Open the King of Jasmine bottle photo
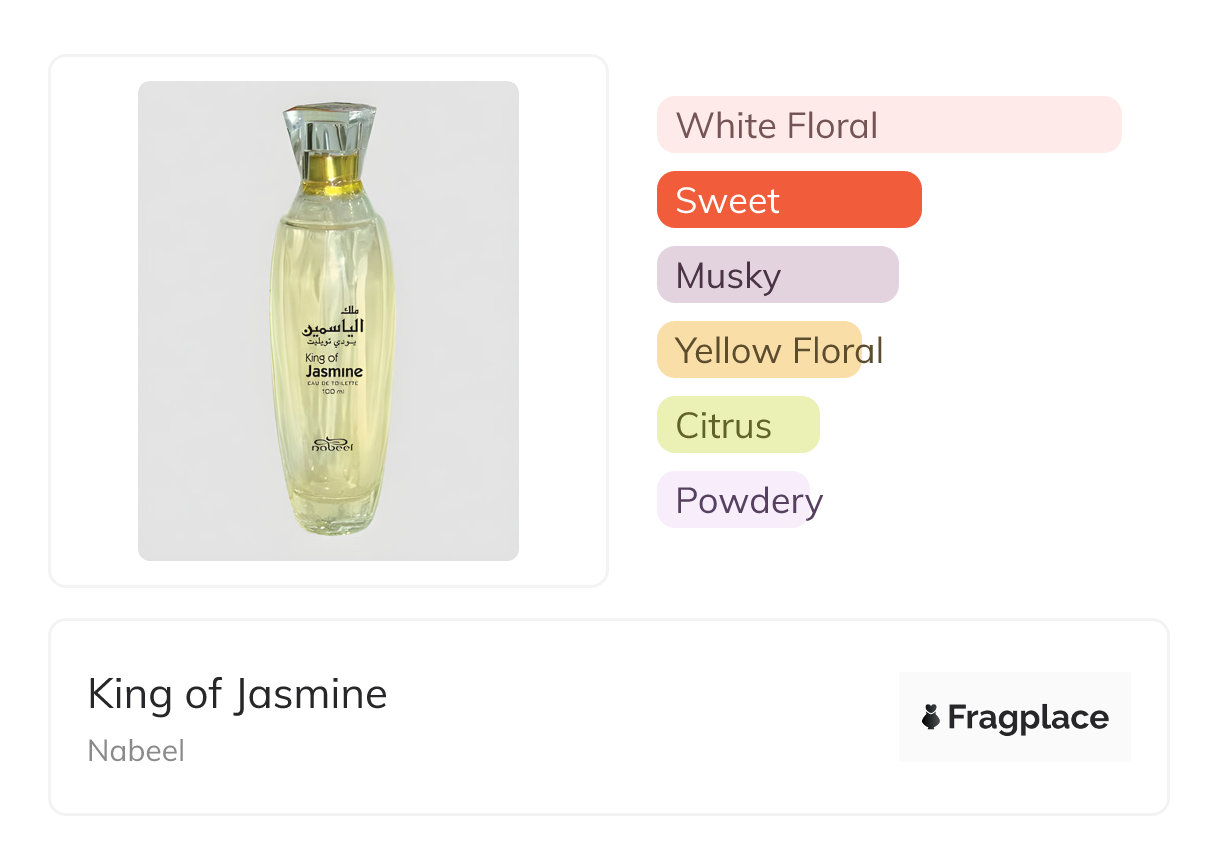The width and height of the screenshot is (1218, 864). point(328,320)
